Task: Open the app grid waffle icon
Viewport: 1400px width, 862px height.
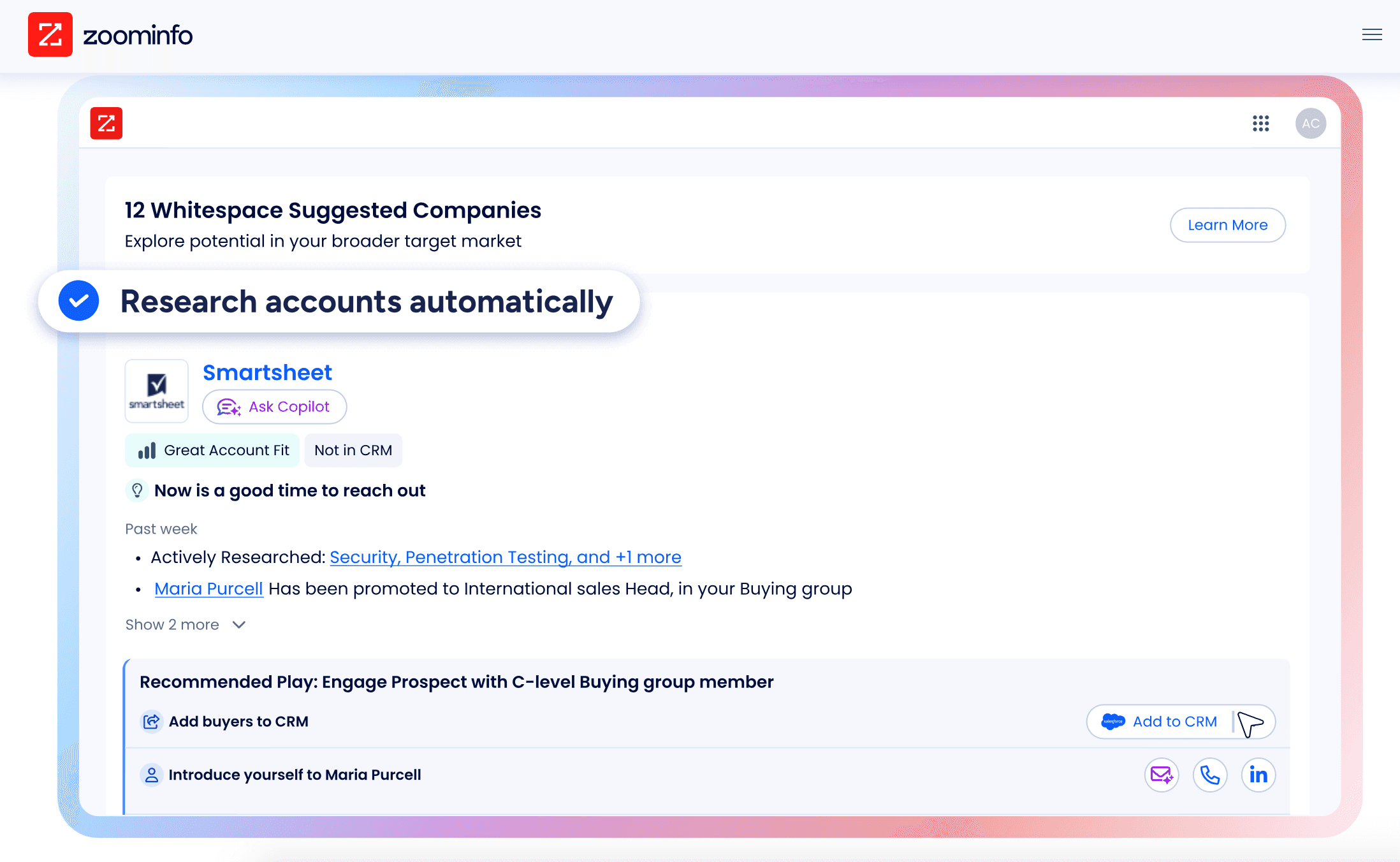Action: (1260, 123)
